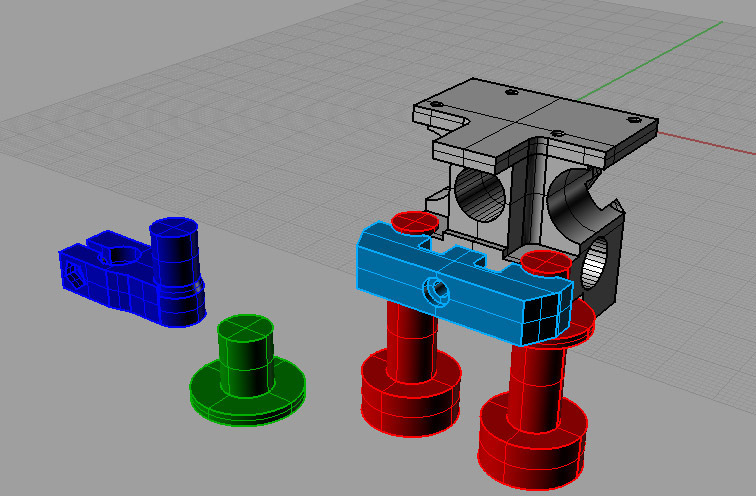756x496 pixels.
Task: Click the large circular bore in gray housing
Action: (x=480, y=195)
